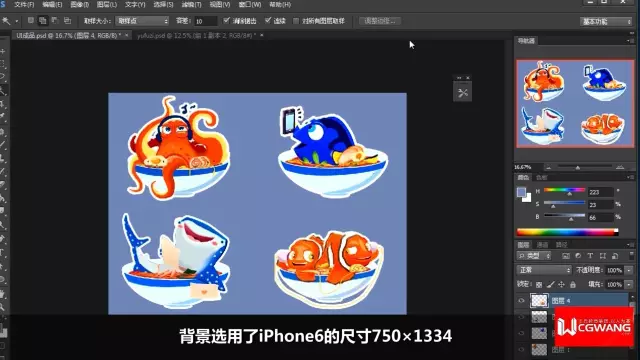Click the lock image pixels brush icon
The height and width of the screenshot is (360, 640).
(x=551, y=284)
